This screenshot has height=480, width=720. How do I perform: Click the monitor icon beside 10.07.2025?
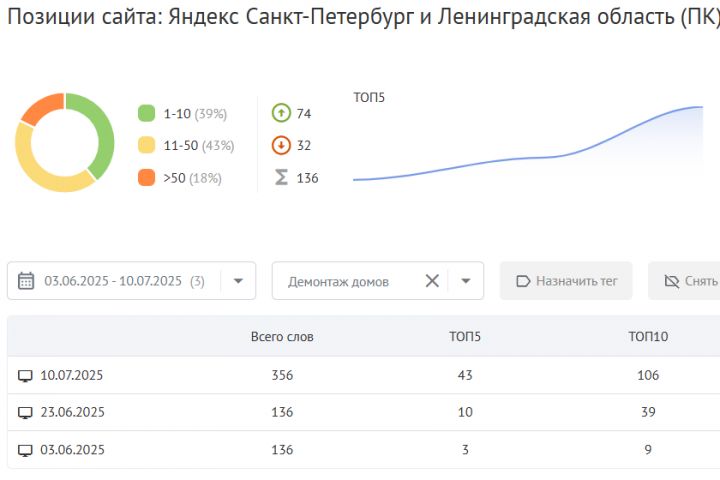pyautogui.click(x=25, y=376)
